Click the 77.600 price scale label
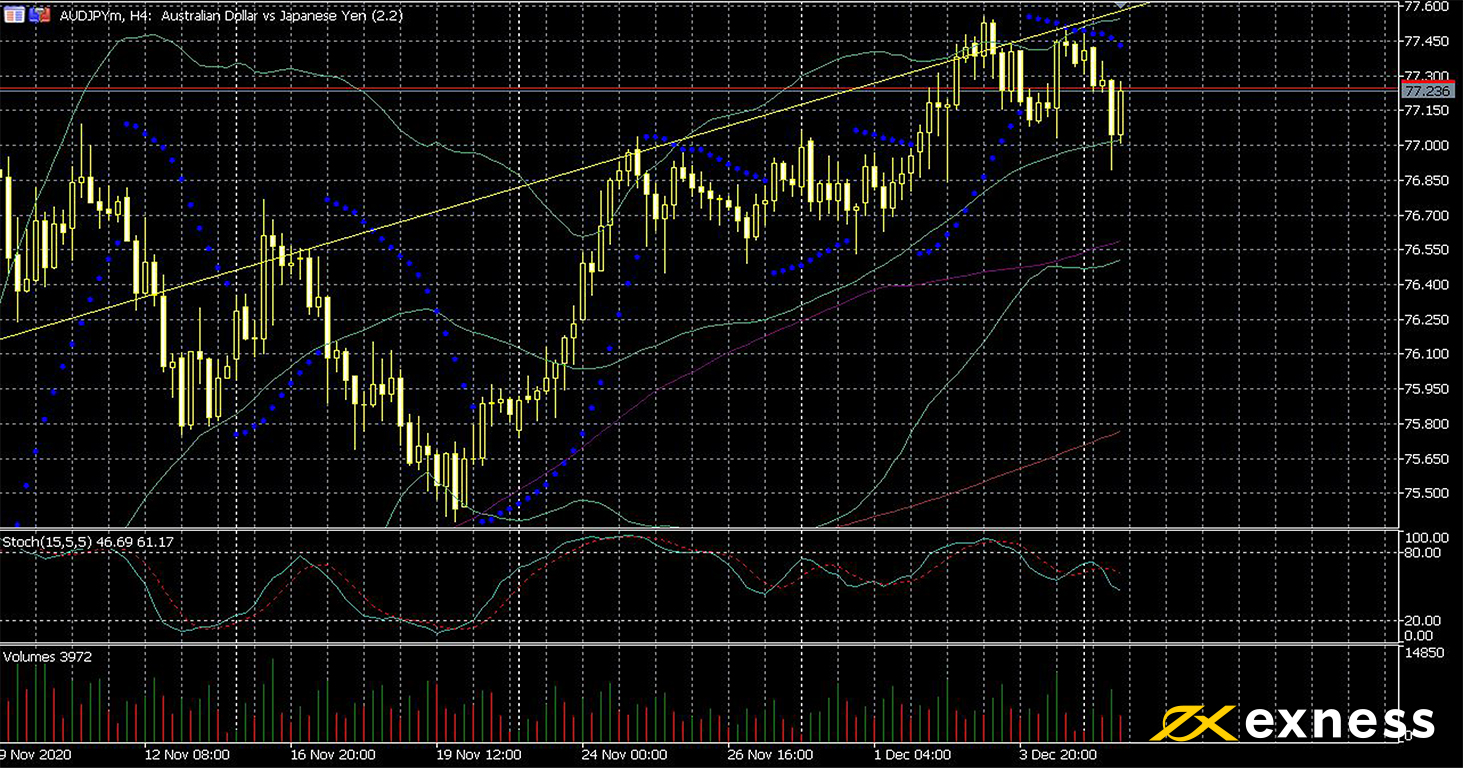The image size is (1463, 768). click(x=1425, y=6)
